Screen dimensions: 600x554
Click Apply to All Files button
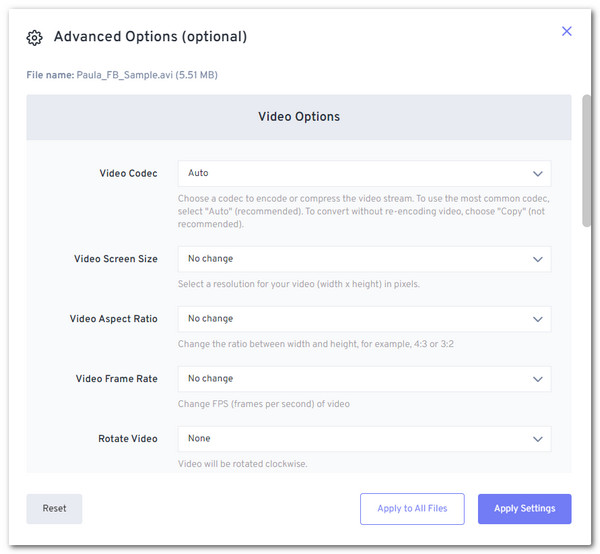point(412,508)
